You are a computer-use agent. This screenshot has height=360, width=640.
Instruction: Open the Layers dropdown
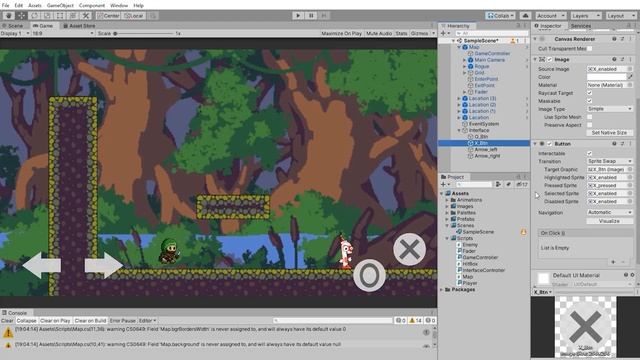[x=586, y=16]
